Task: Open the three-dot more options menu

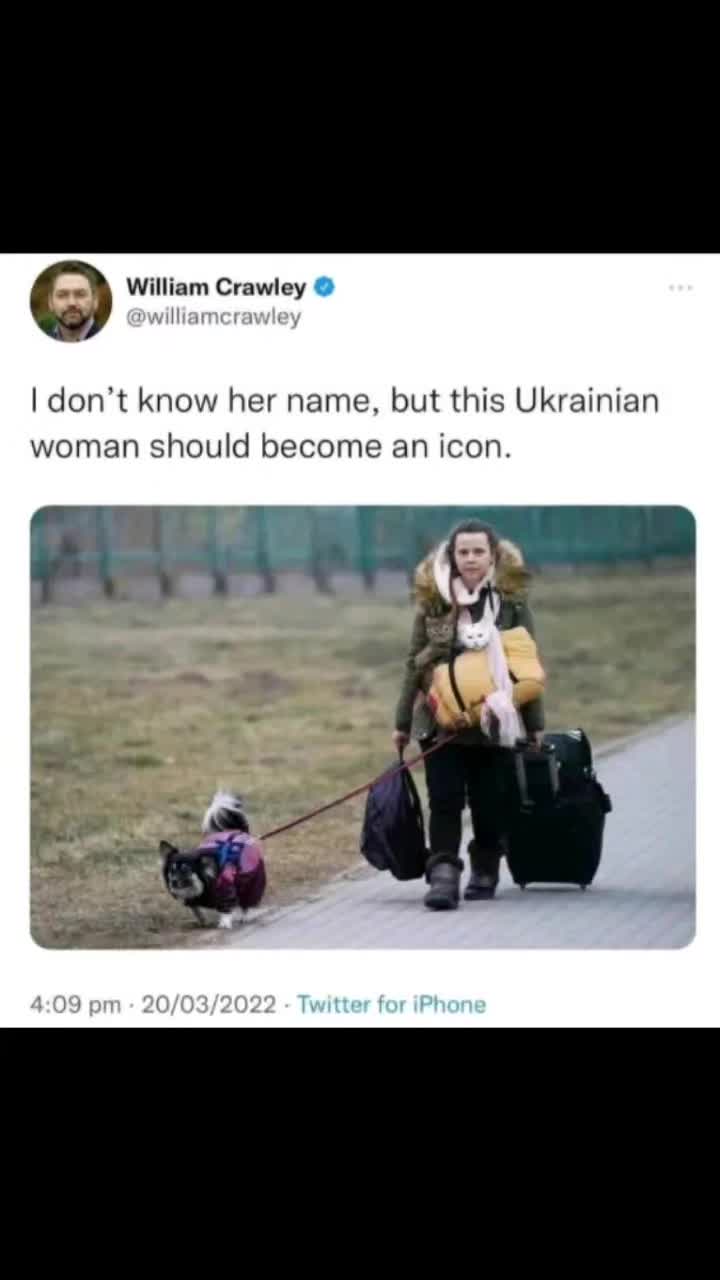Action: click(x=681, y=288)
